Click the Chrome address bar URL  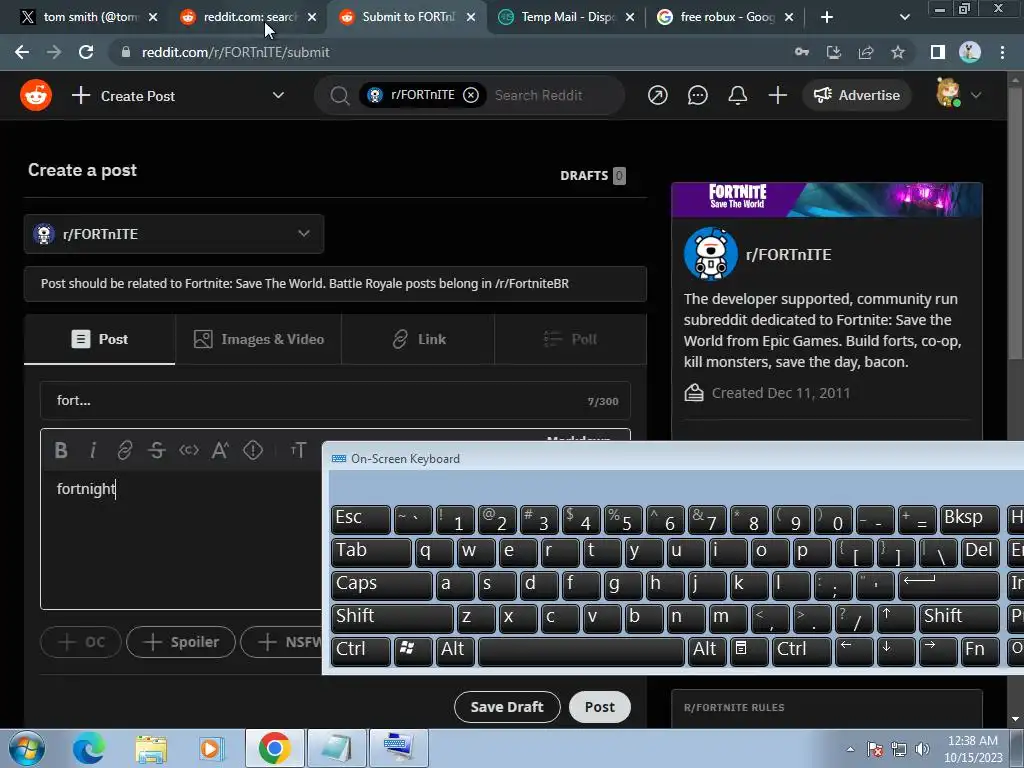[236, 52]
